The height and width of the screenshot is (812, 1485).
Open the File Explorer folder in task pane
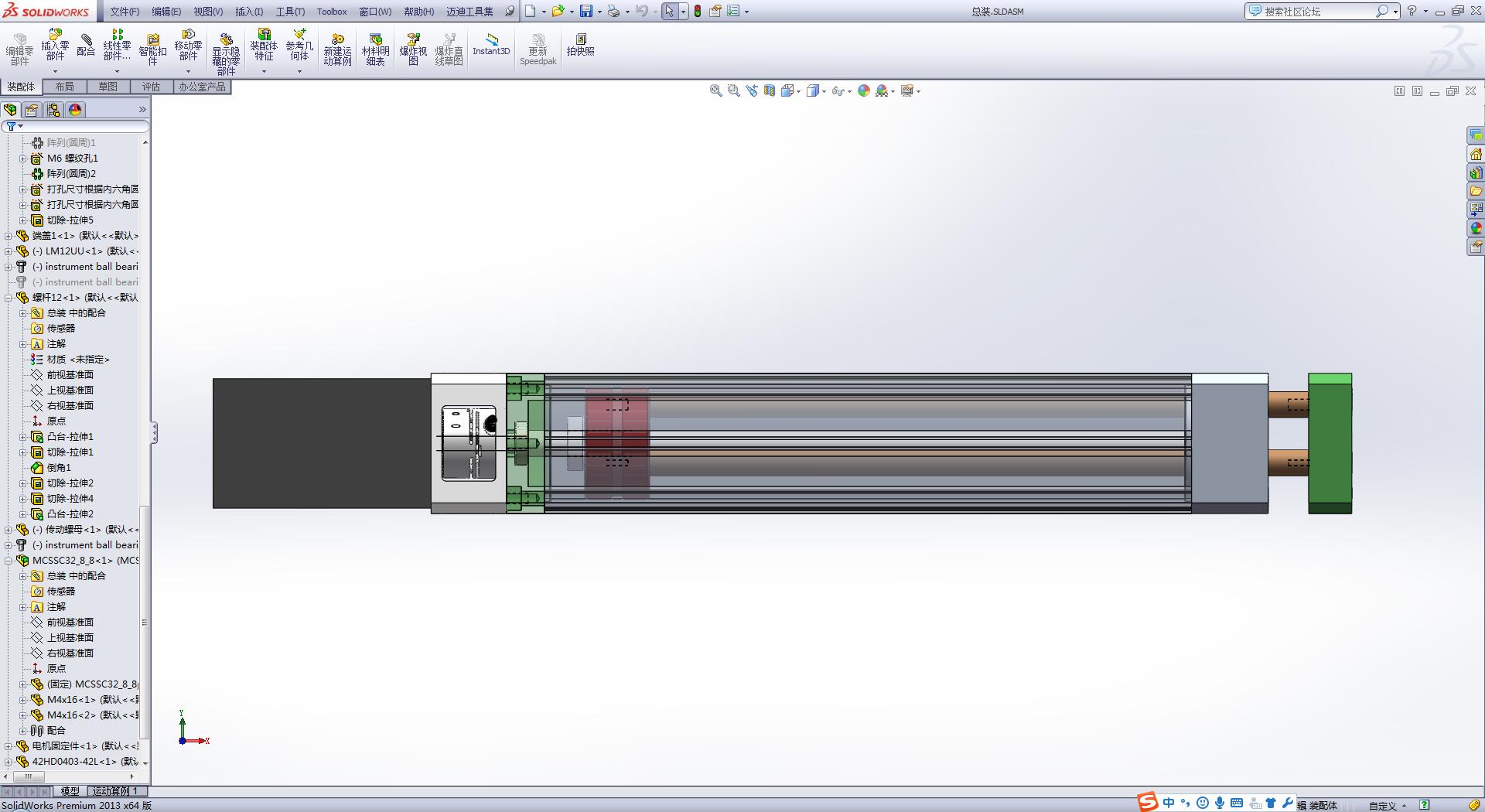click(x=1476, y=191)
